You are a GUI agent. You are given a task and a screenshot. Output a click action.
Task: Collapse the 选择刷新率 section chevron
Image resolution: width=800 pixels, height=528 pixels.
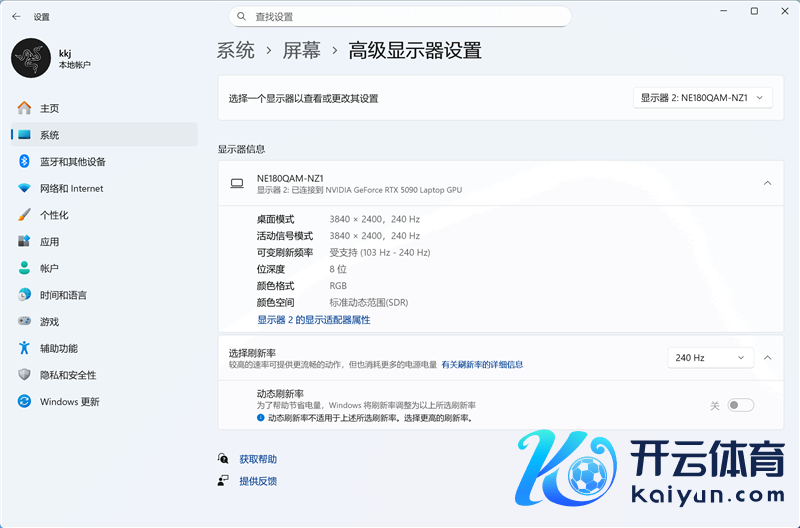767,357
